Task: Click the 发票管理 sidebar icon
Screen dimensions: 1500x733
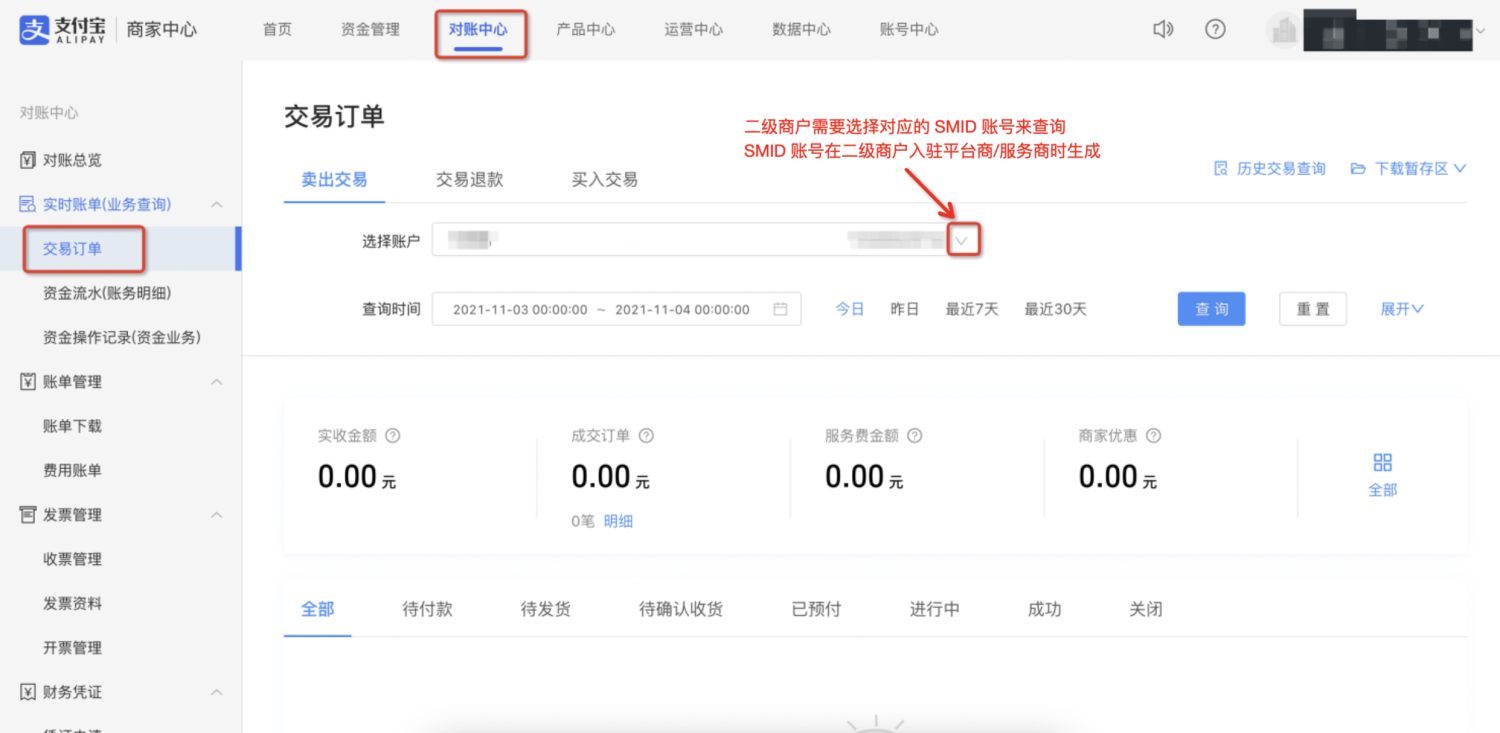Action: (x=28, y=515)
